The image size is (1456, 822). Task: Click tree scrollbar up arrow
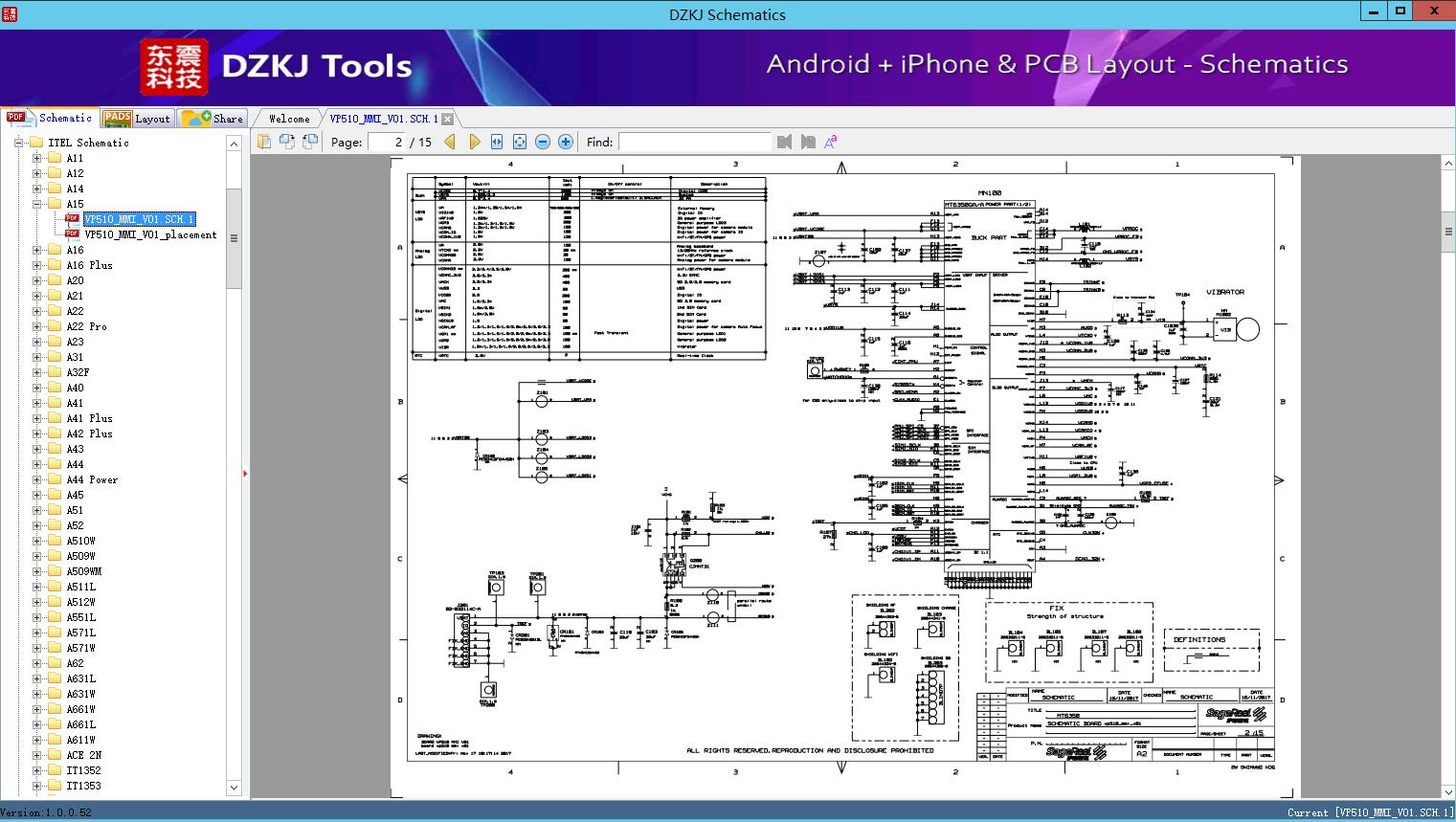click(234, 144)
